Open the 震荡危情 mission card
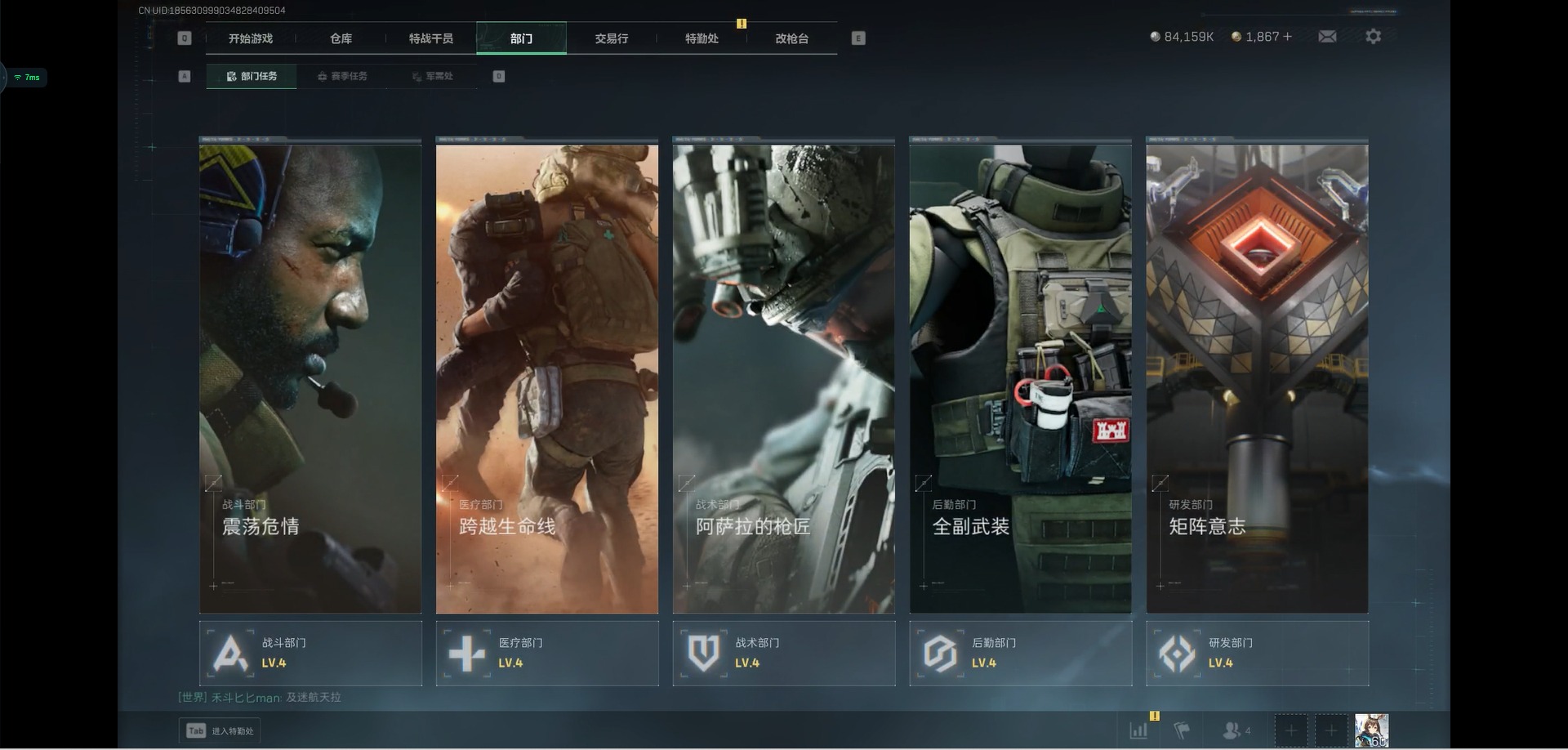Image resolution: width=1568 pixels, height=750 pixels. pyautogui.click(x=310, y=376)
